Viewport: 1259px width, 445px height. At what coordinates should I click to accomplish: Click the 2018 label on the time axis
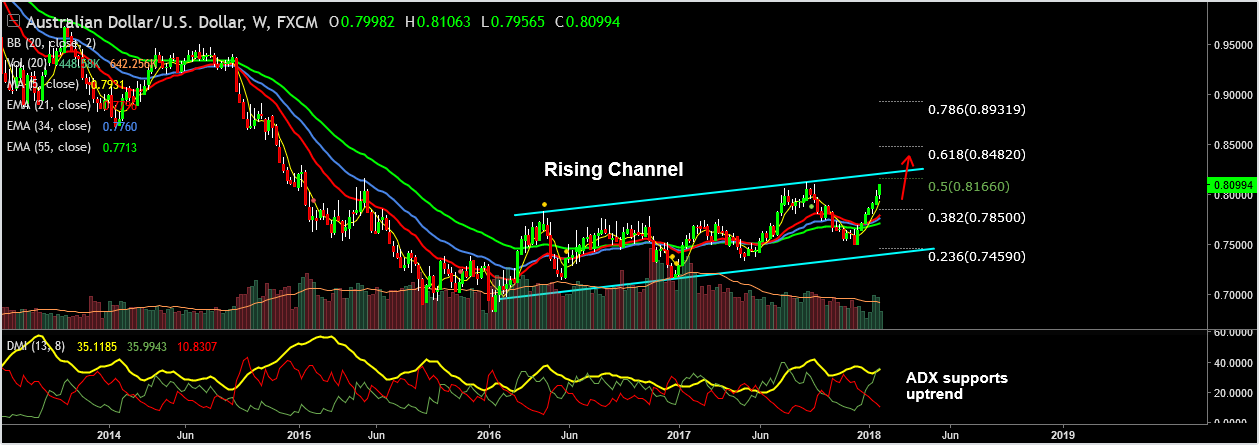(869, 436)
